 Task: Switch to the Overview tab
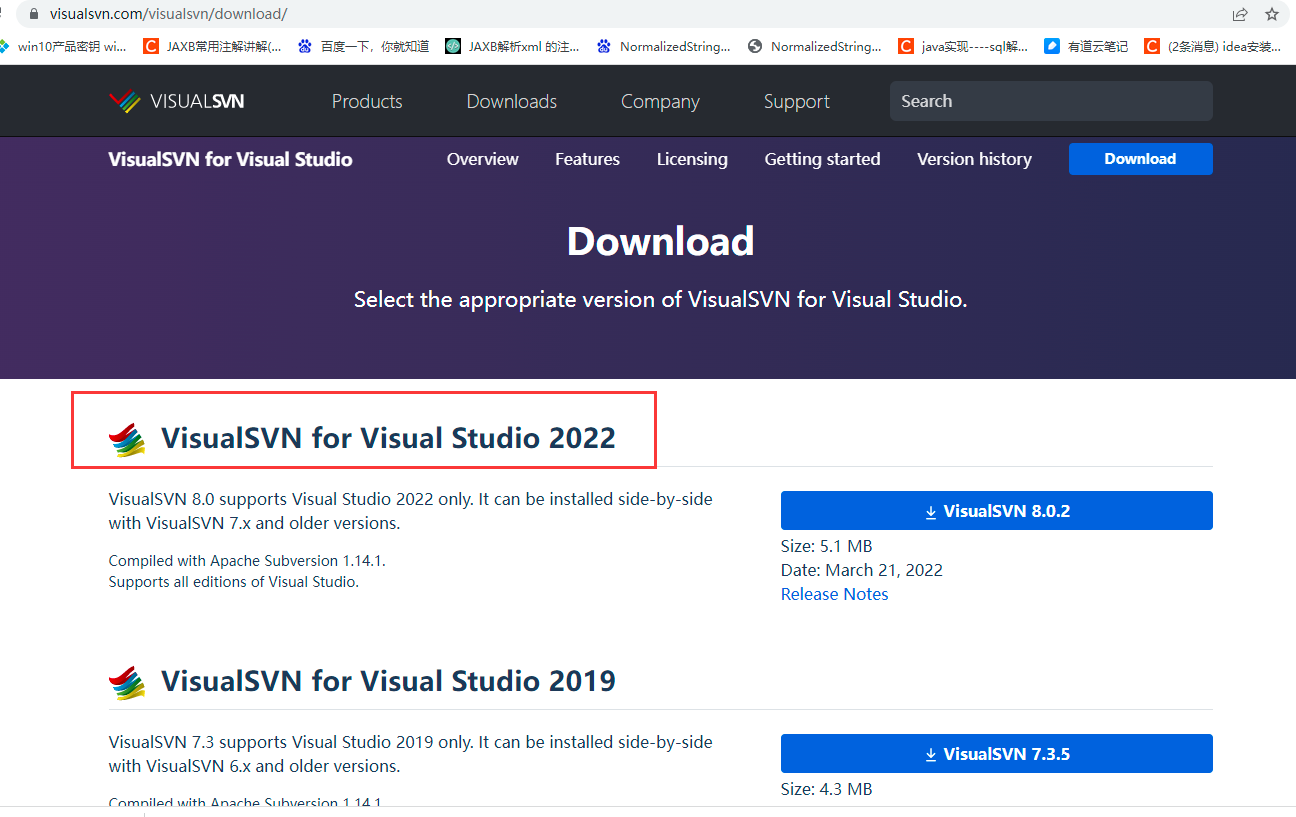pyautogui.click(x=483, y=159)
